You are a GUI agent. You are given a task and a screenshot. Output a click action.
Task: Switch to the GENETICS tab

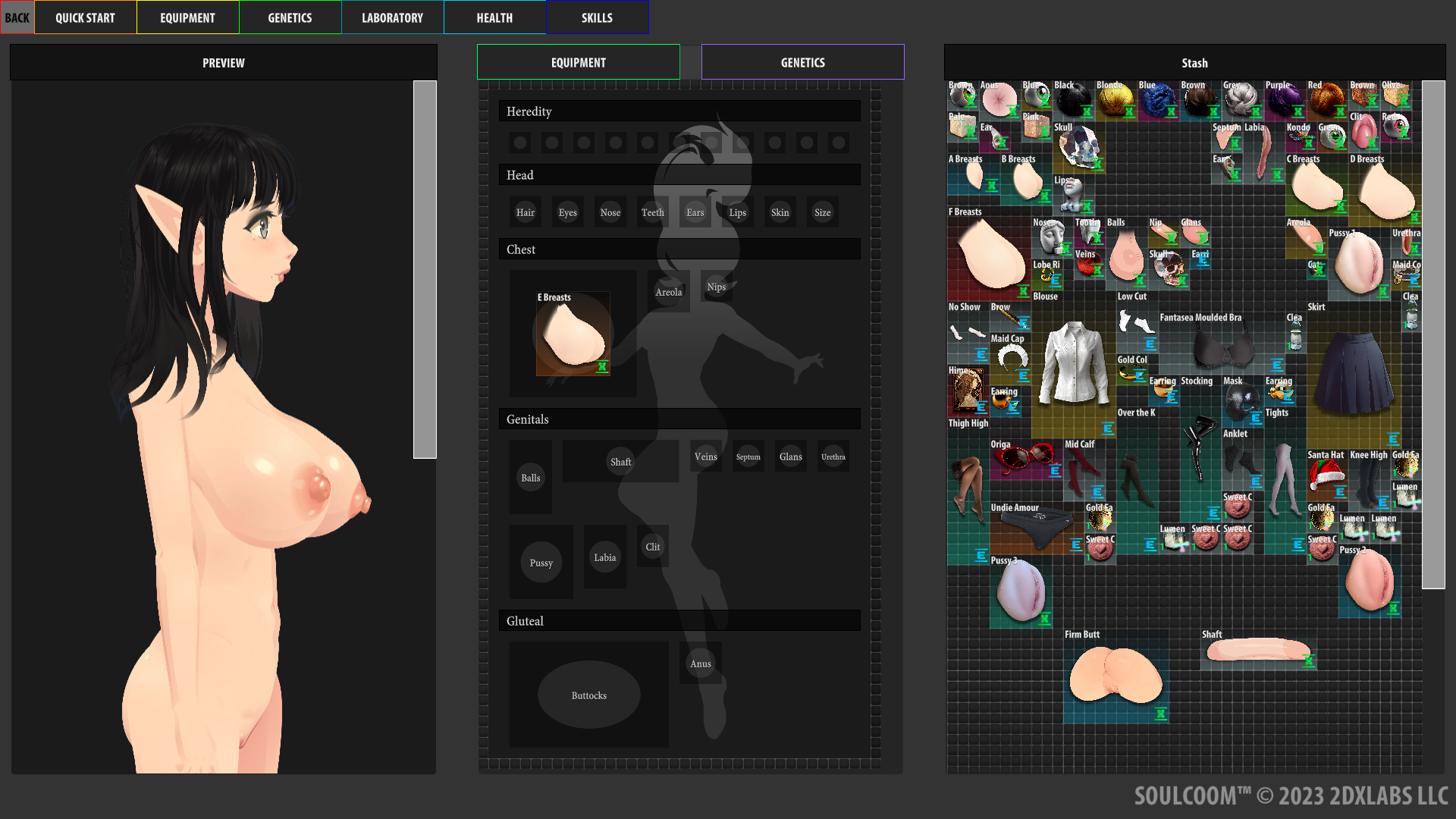pos(802,61)
